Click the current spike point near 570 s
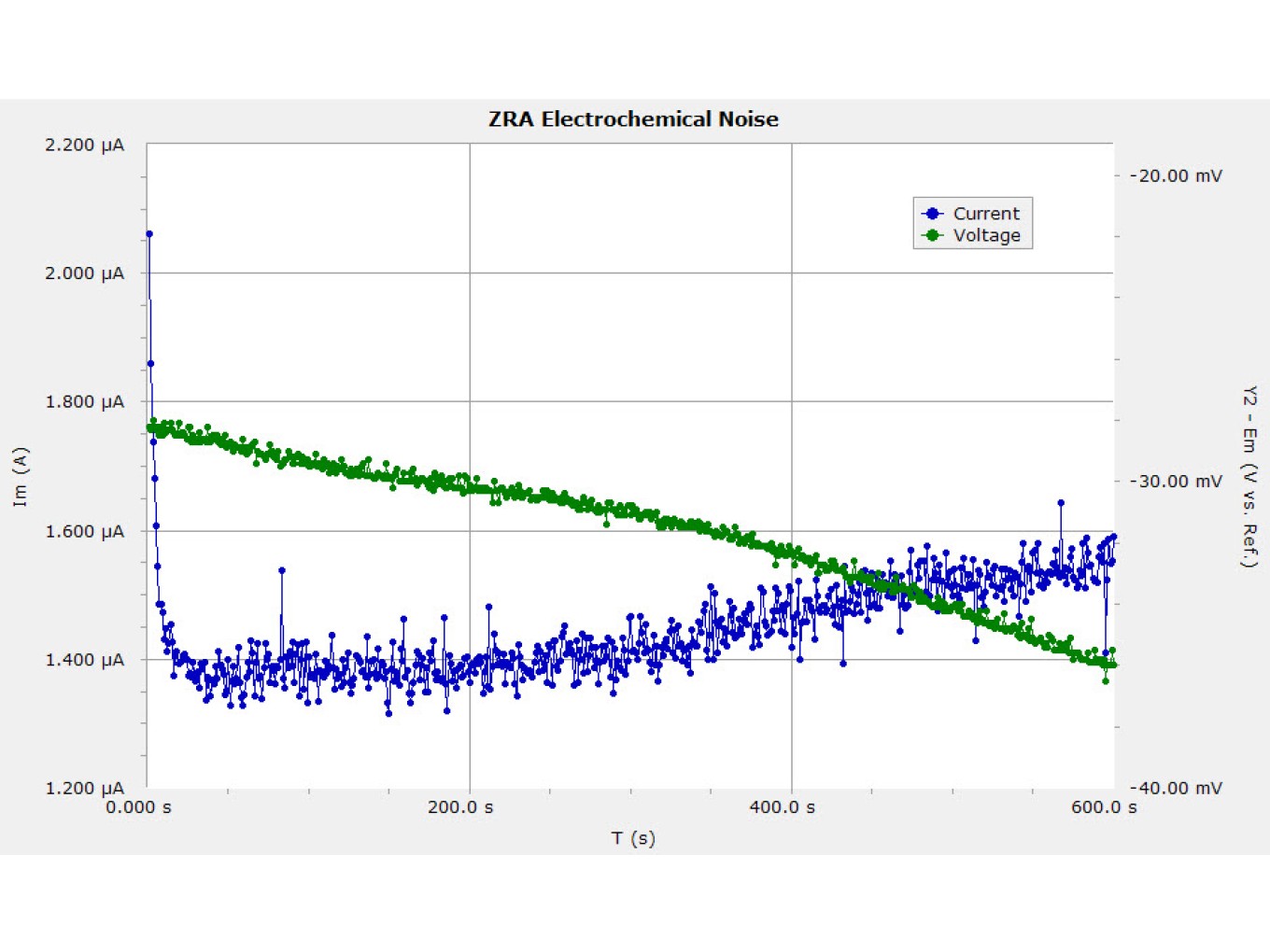Image resolution: width=1270 pixels, height=952 pixels. (x=1061, y=503)
